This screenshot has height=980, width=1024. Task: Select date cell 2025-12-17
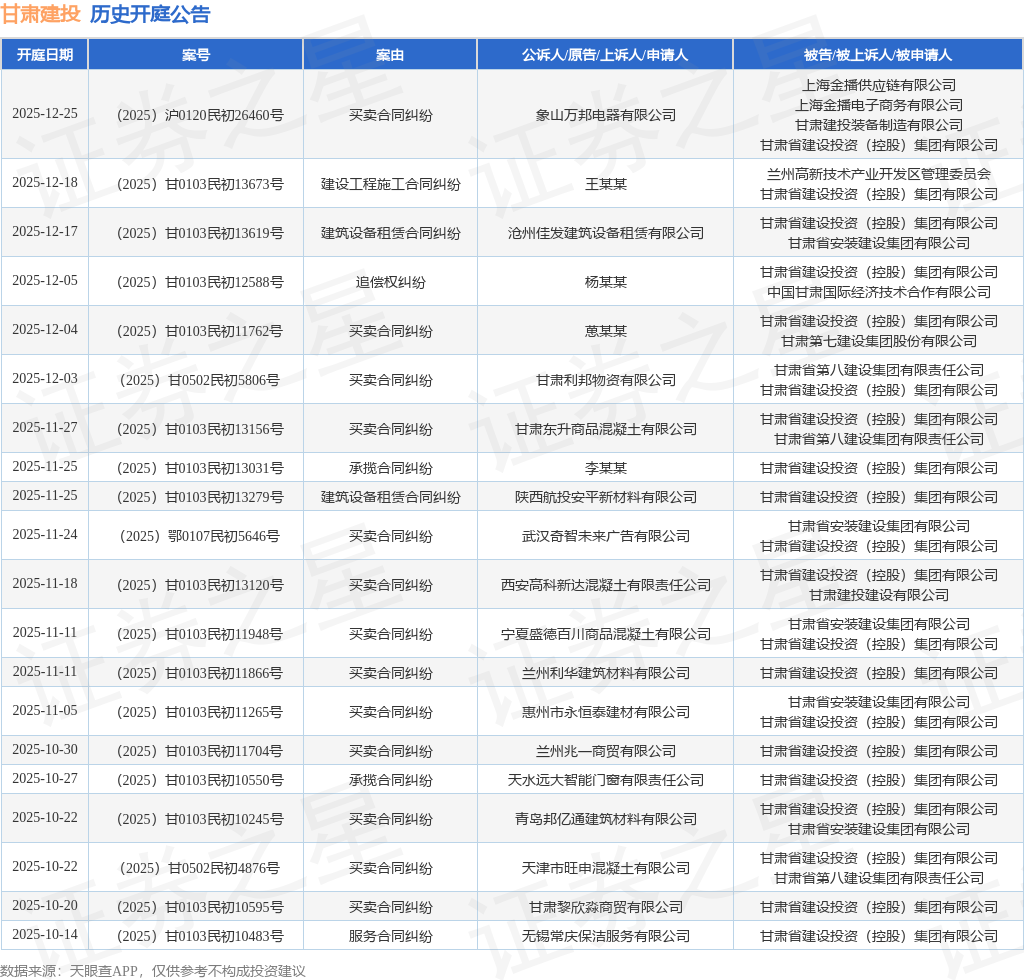(44, 232)
